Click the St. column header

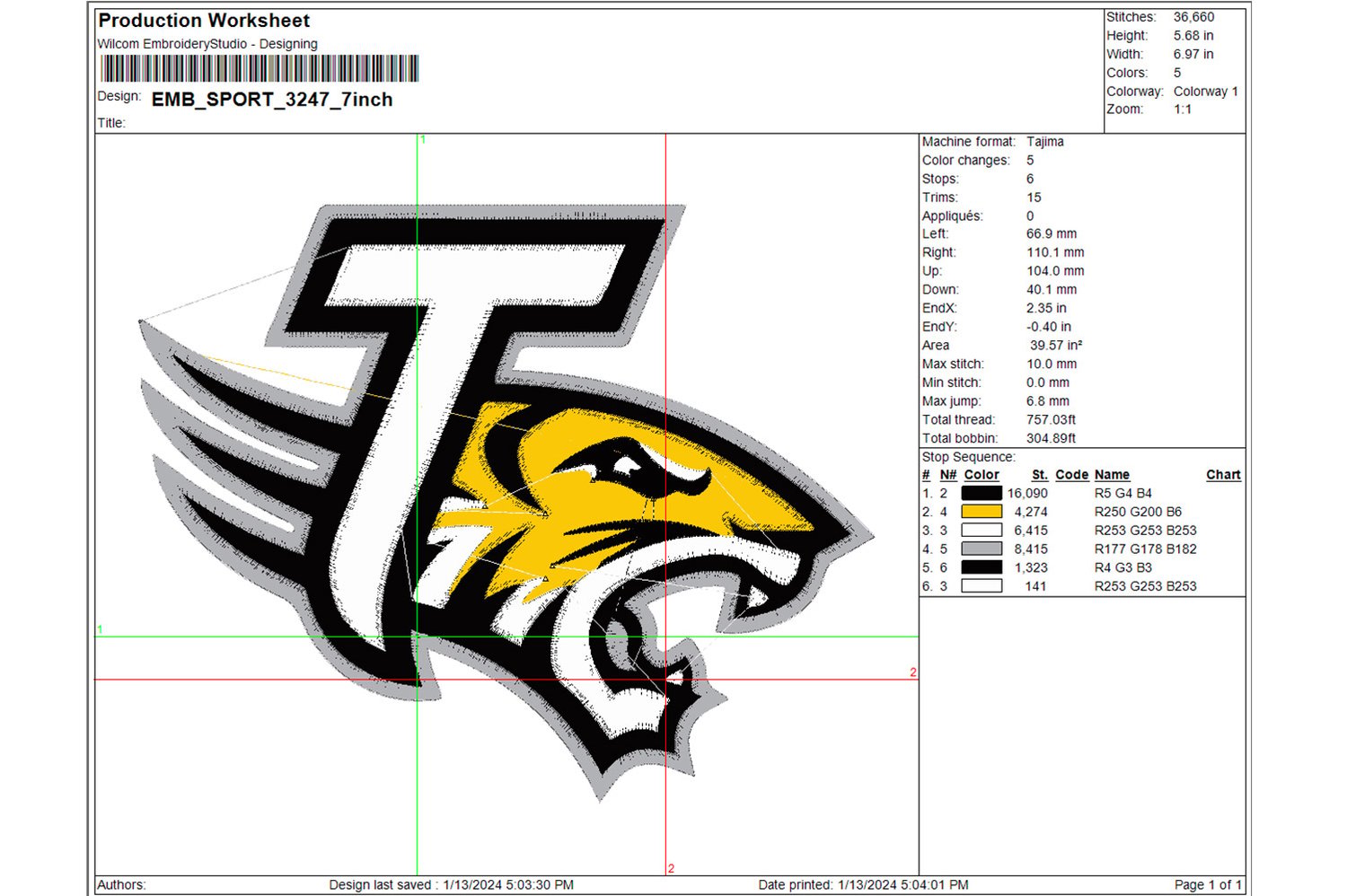coord(1040,475)
